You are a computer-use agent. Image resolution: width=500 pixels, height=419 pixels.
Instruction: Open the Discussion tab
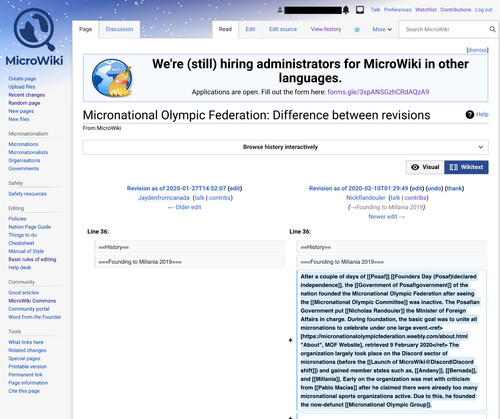(x=119, y=29)
